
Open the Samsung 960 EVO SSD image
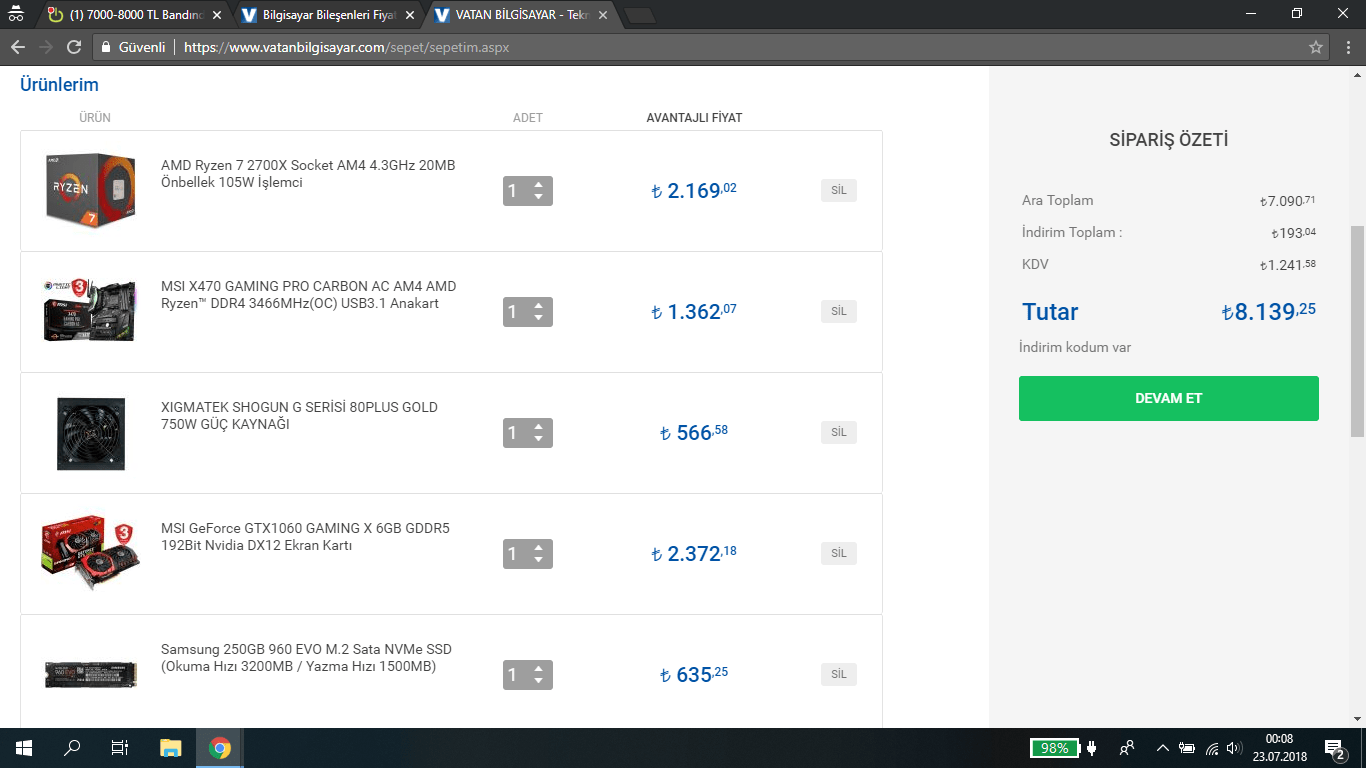(91, 674)
